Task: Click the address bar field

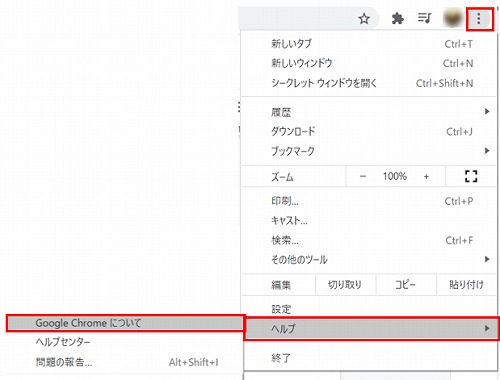Action: tap(308, 19)
